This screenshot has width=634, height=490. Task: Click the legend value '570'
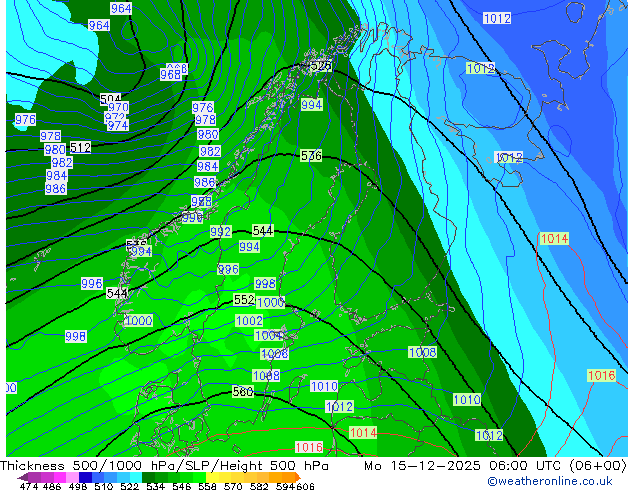(x=233, y=486)
